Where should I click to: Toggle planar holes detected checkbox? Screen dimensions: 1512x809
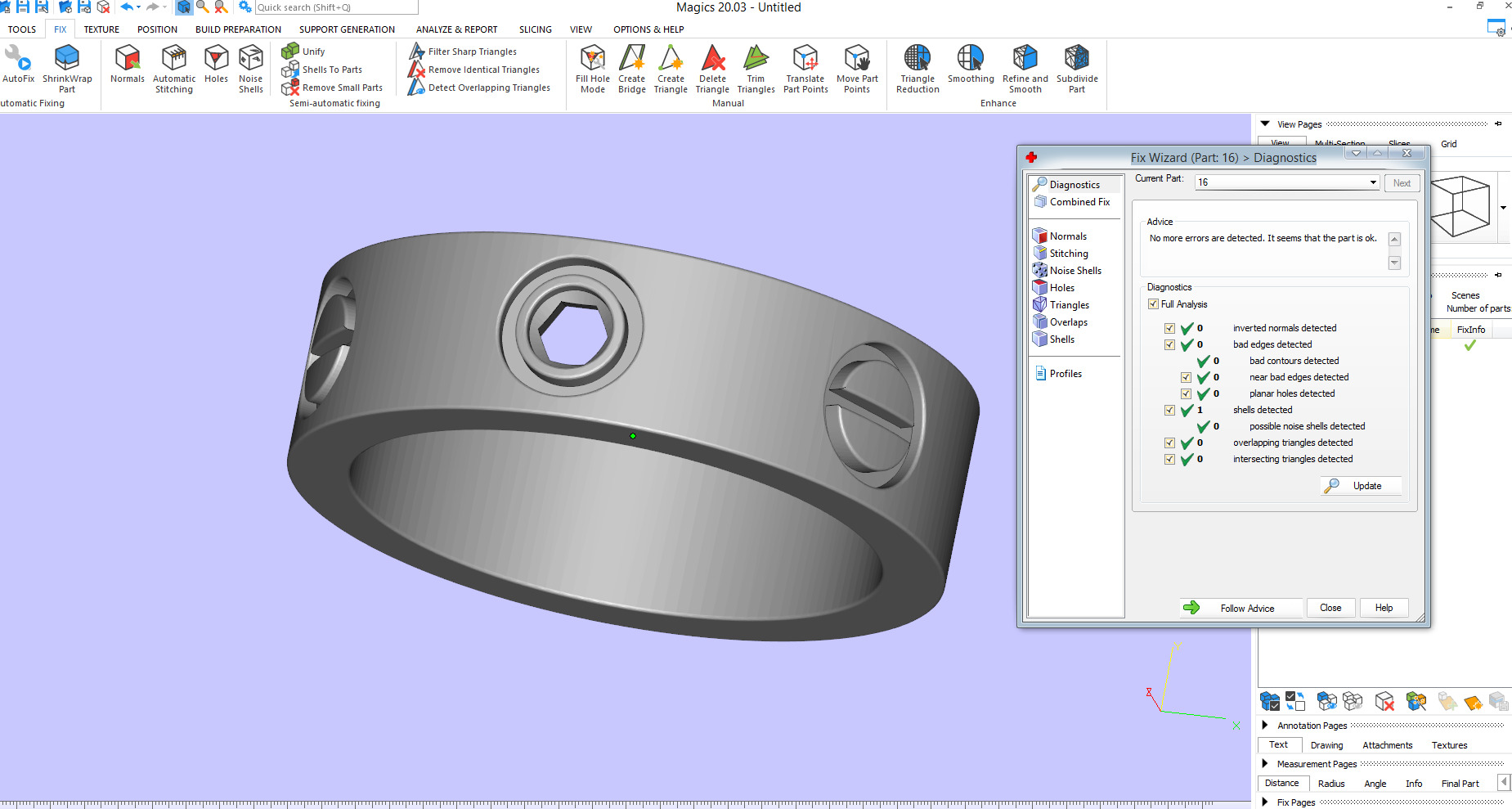pos(1186,393)
